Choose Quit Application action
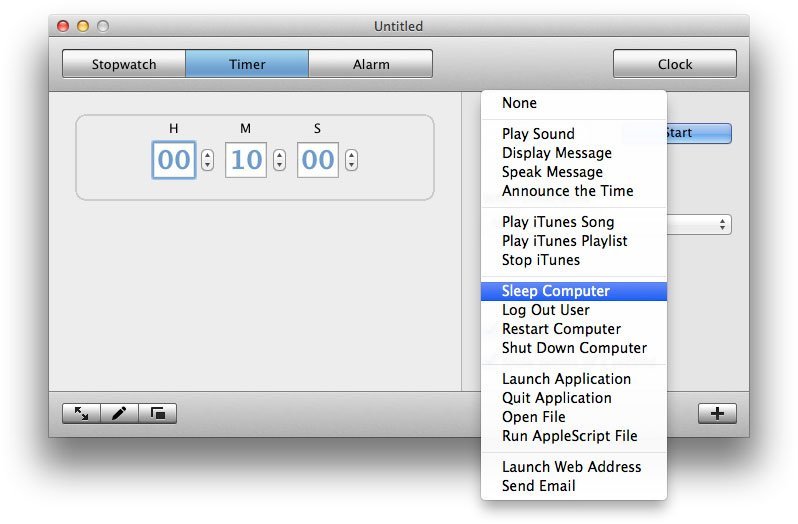Viewport: 798px width, 524px height. click(x=574, y=398)
